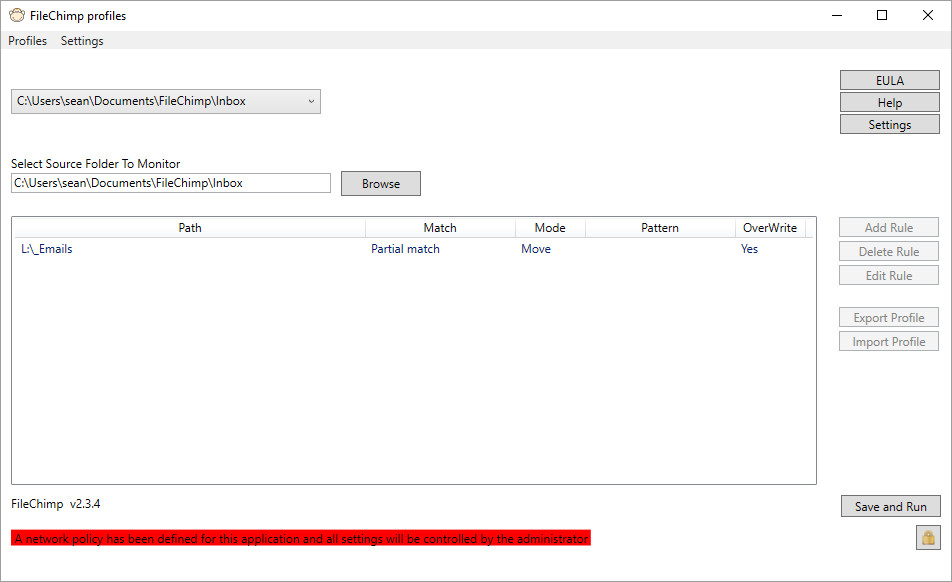Expand the profile folder dropdown
The width and height of the screenshot is (952, 582).
click(x=166, y=101)
